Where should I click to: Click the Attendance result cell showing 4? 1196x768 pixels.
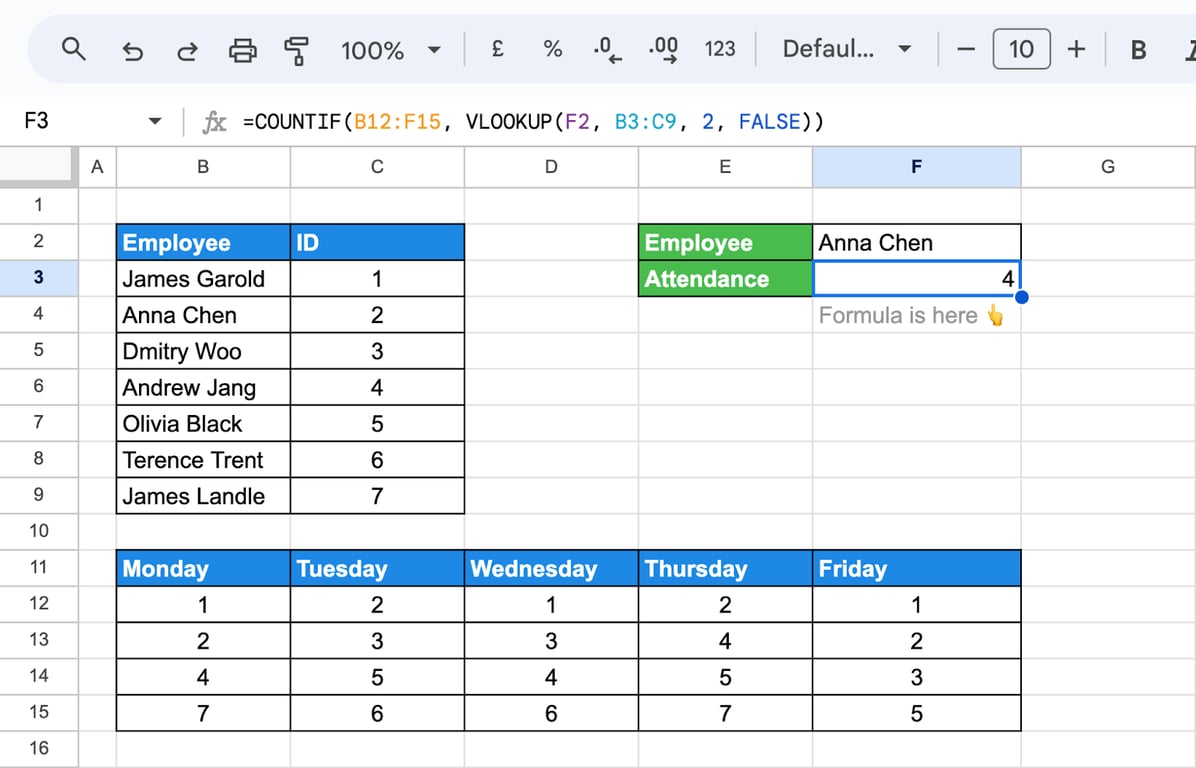[916, 278]
